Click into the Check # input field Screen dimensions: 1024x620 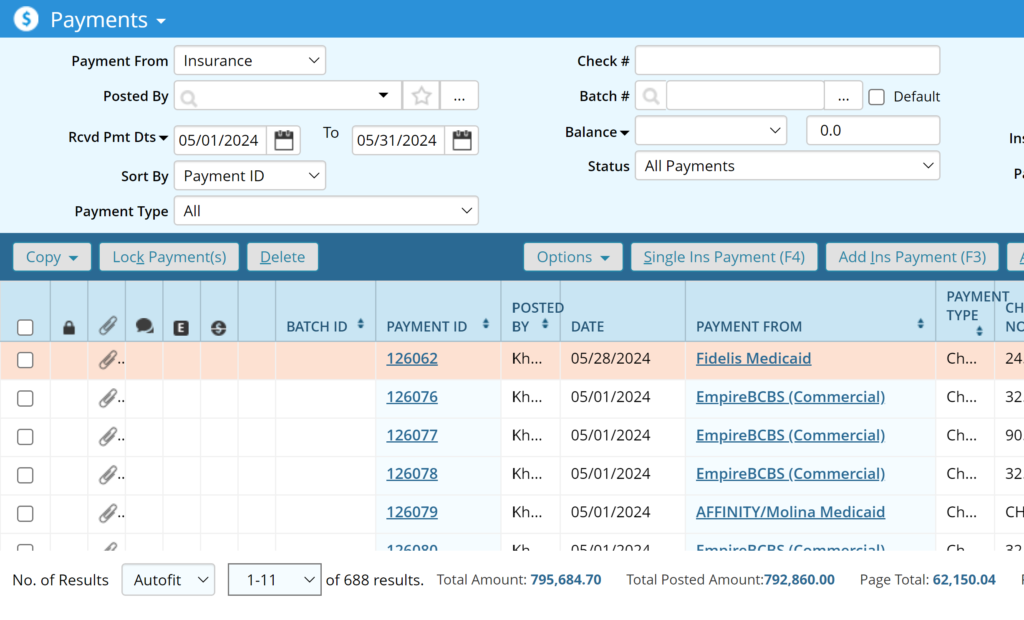(787, 61)
